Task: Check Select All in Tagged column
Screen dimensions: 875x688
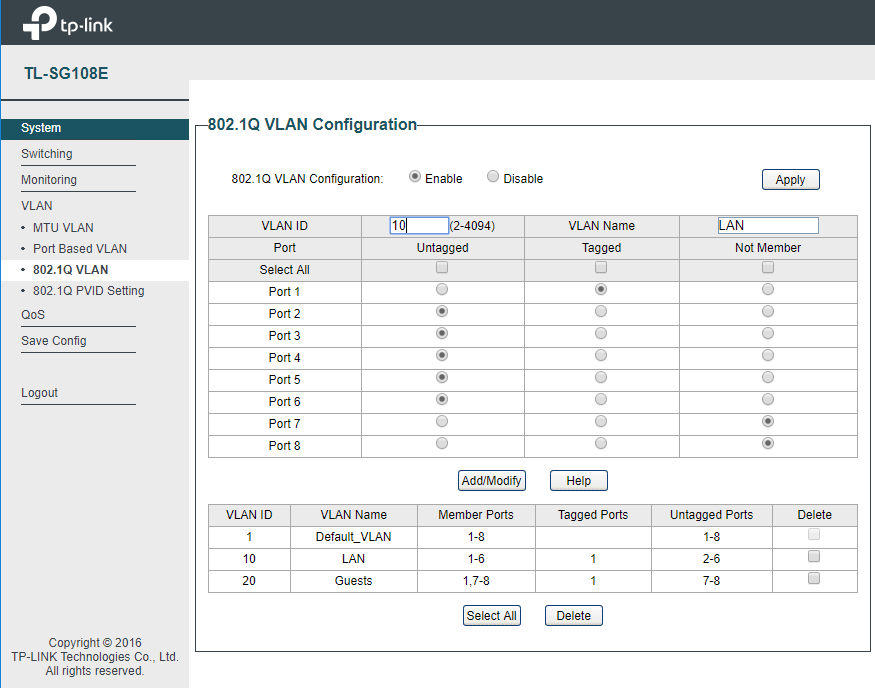Action: 601,268
